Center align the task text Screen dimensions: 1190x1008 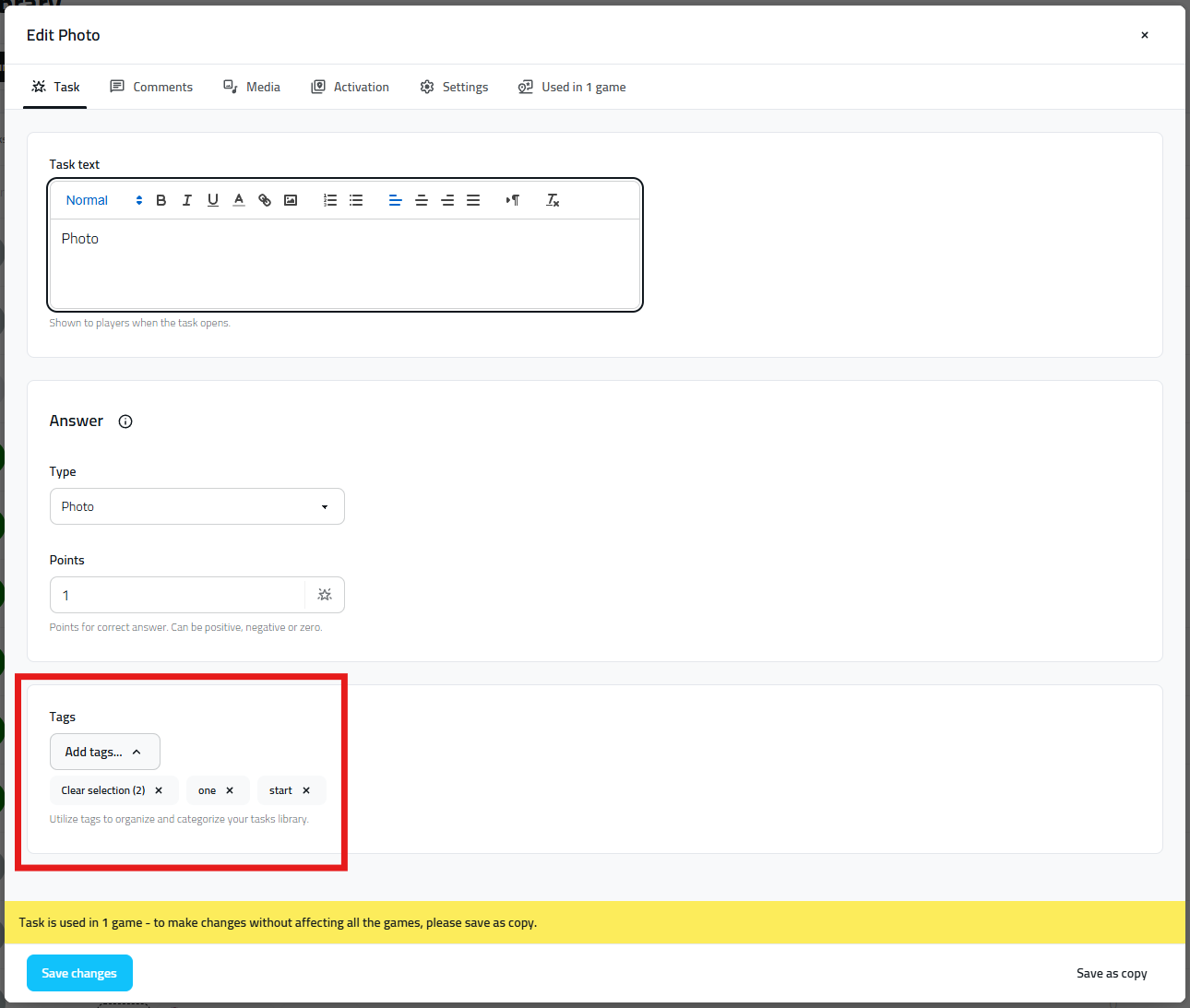click(422, 200)
